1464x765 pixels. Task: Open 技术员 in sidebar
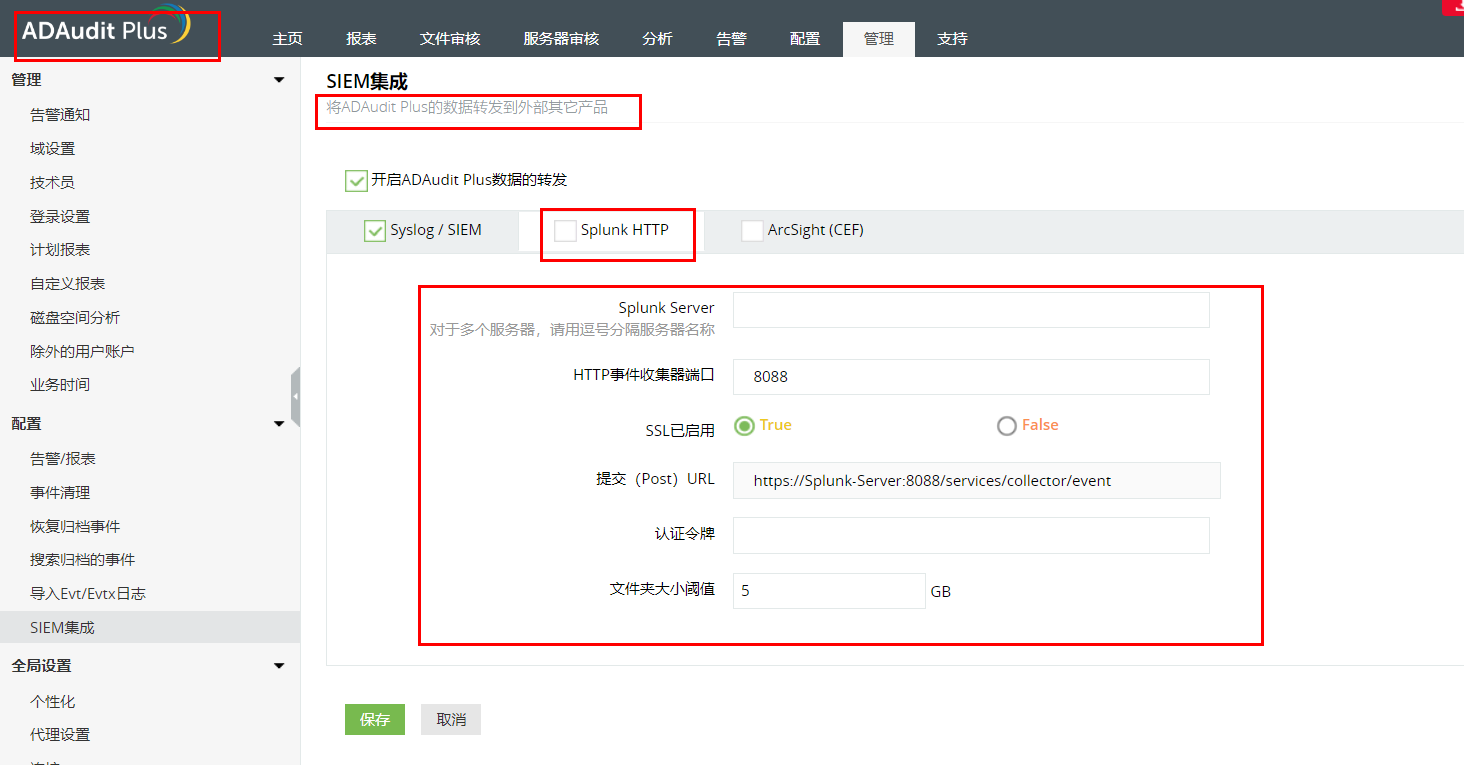click(x=53, y=183)
